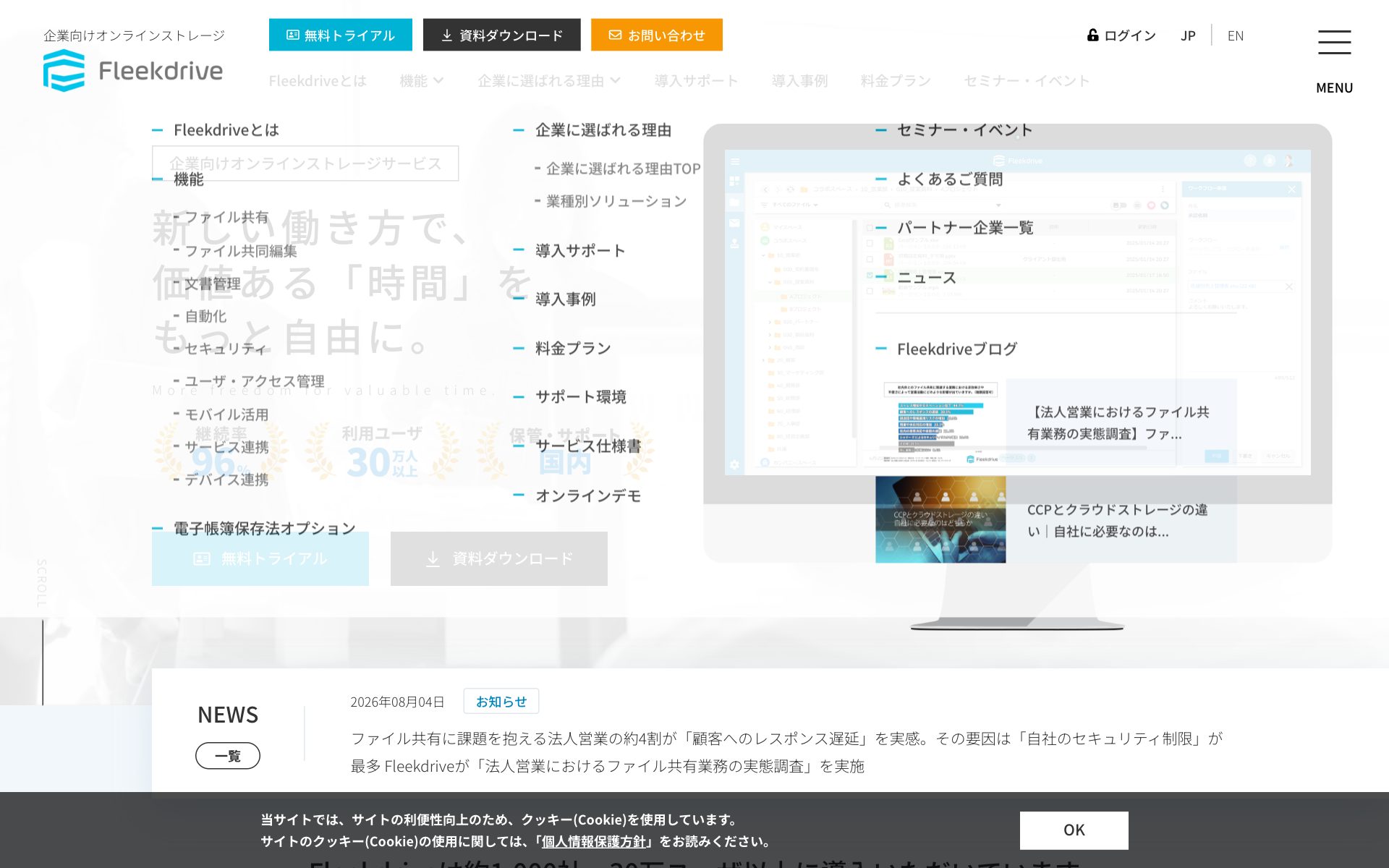This screenshot has height=868, width=1389.
Task: Click the 無料トライアル button in header
Action: pos(341,35)
